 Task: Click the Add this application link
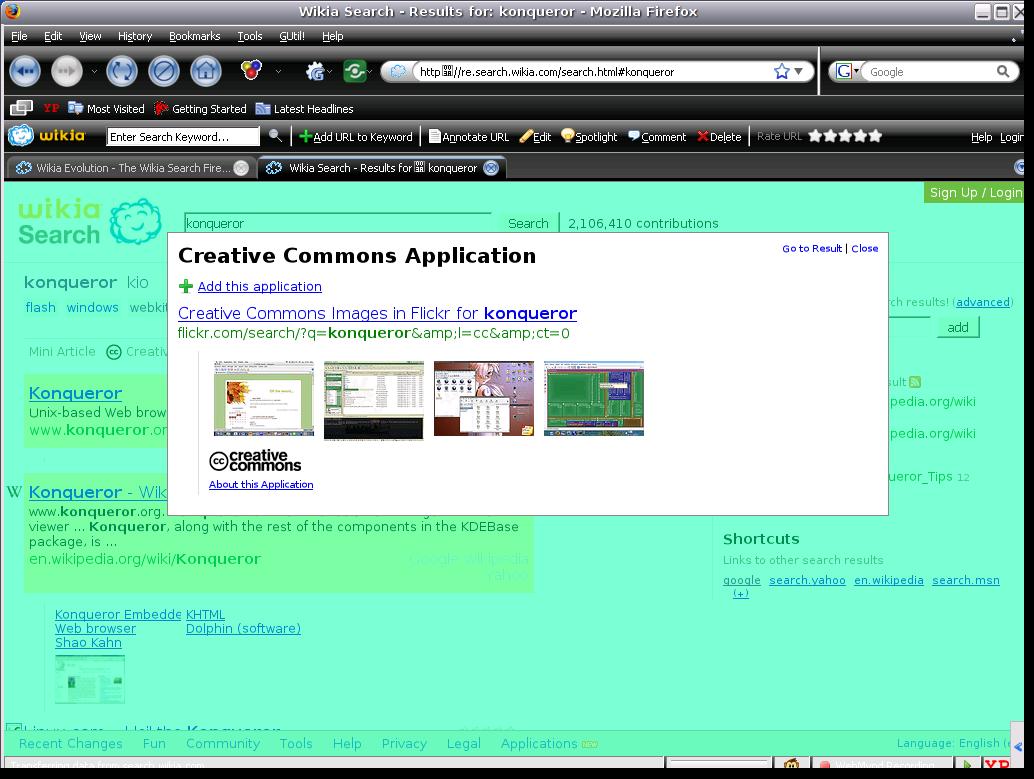pos(260,286)
